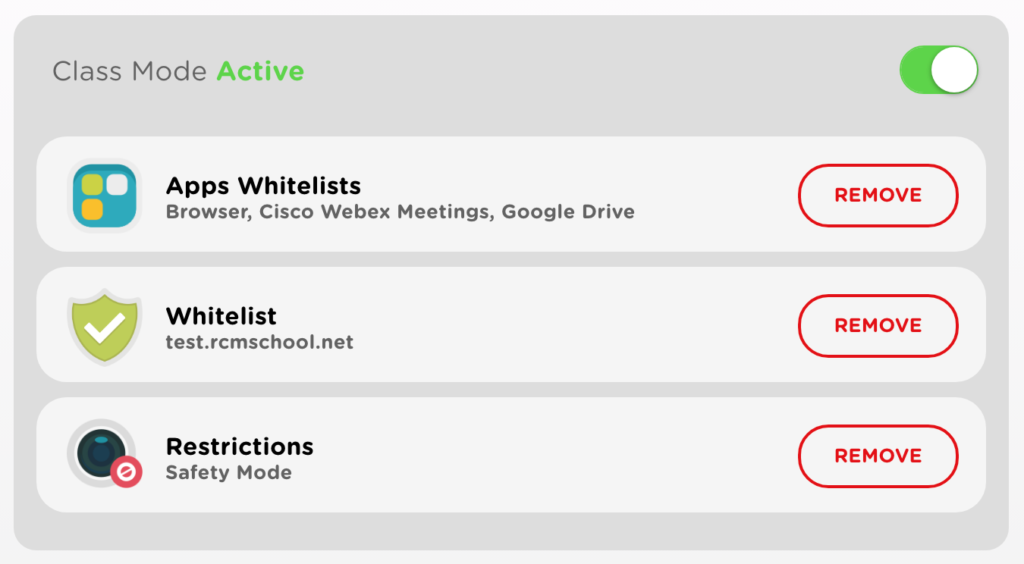
Task: Click the green Active status text
Action: (x=261, y=71)
